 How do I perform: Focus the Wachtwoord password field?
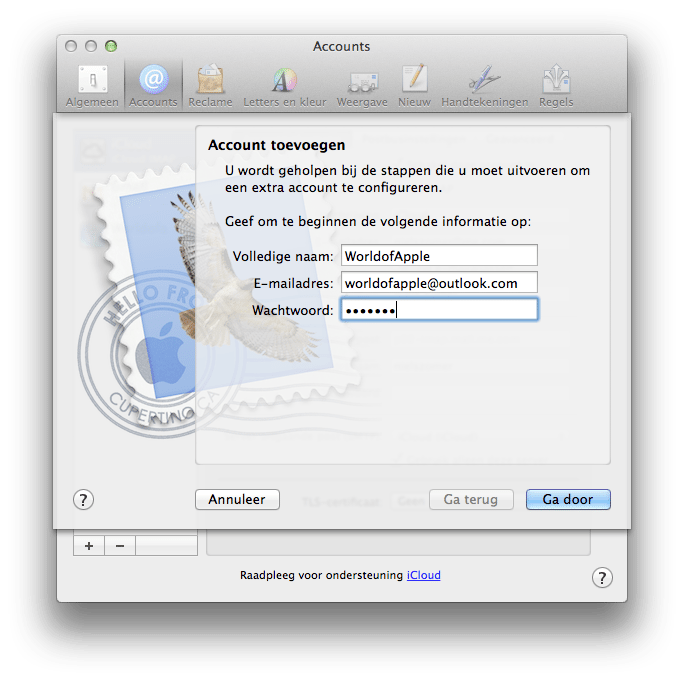tap(439, 310)
